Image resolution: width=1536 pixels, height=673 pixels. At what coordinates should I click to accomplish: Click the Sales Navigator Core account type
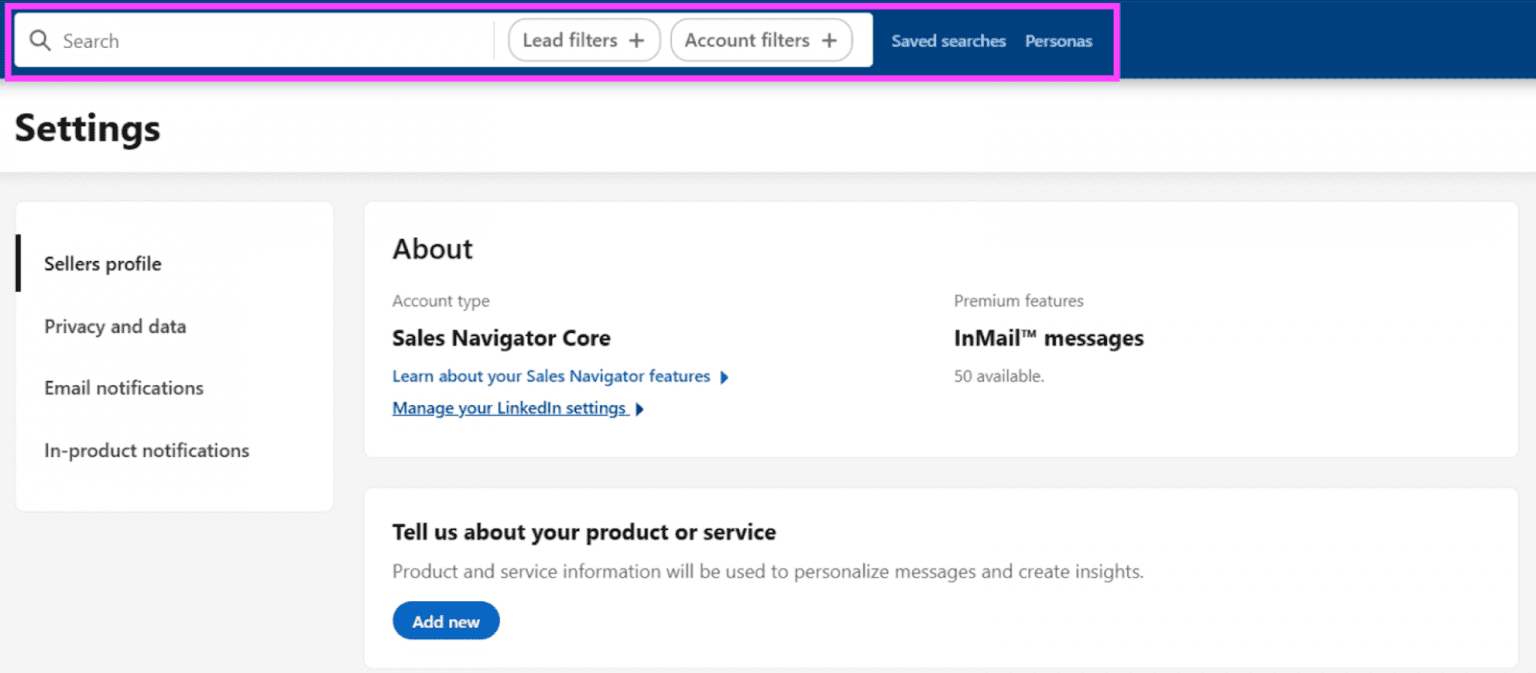coord(501,338)
